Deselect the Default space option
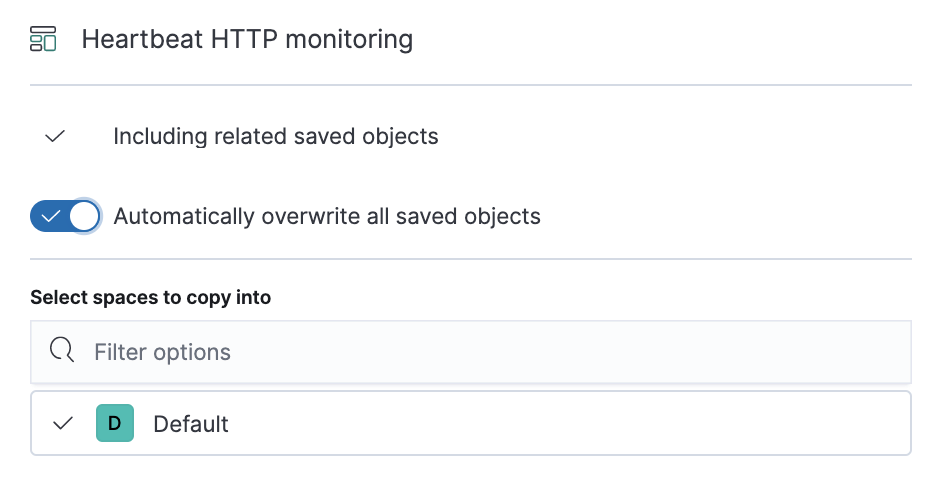 click(x=471, y=423)
